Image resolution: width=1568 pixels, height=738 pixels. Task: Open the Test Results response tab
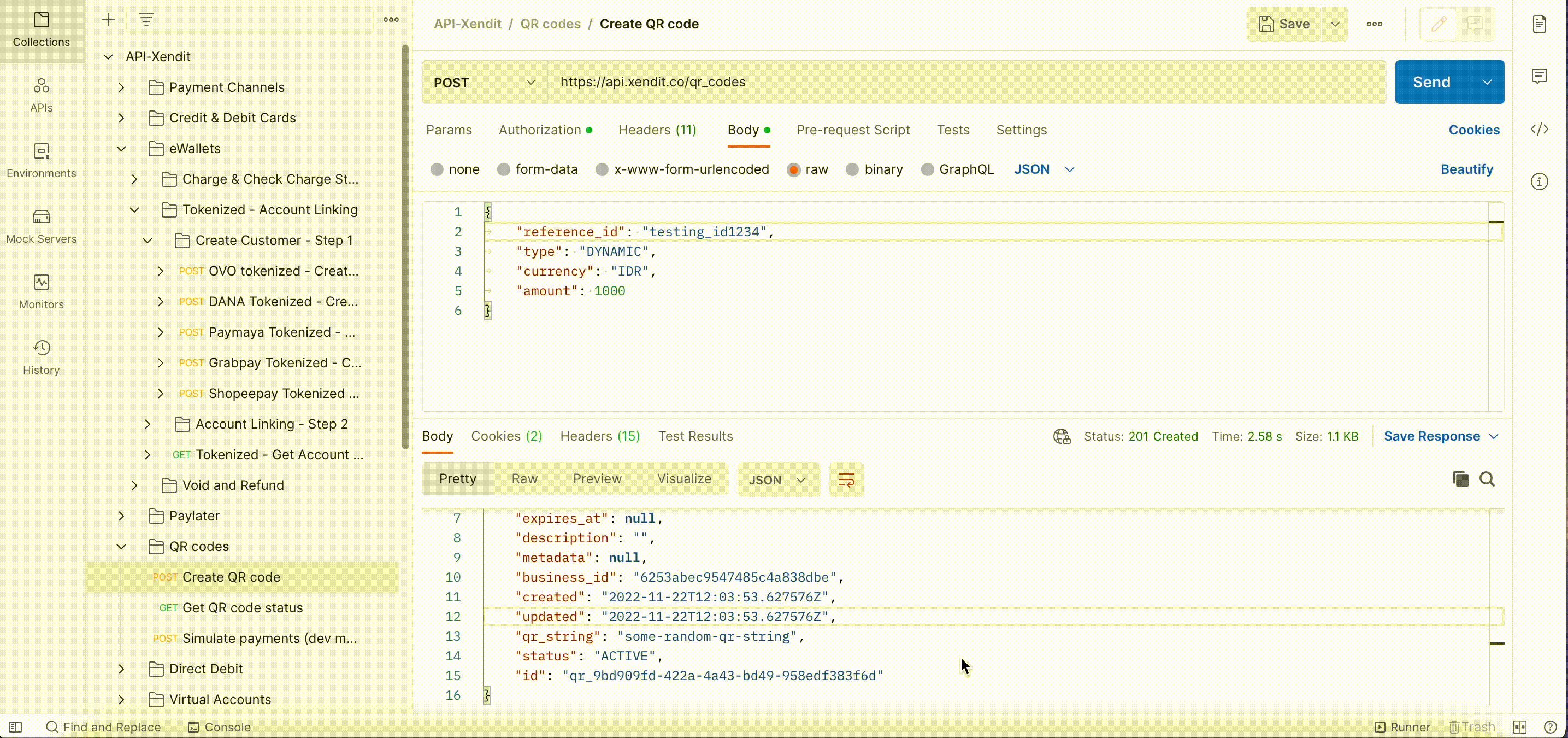[x=695, y=436]
